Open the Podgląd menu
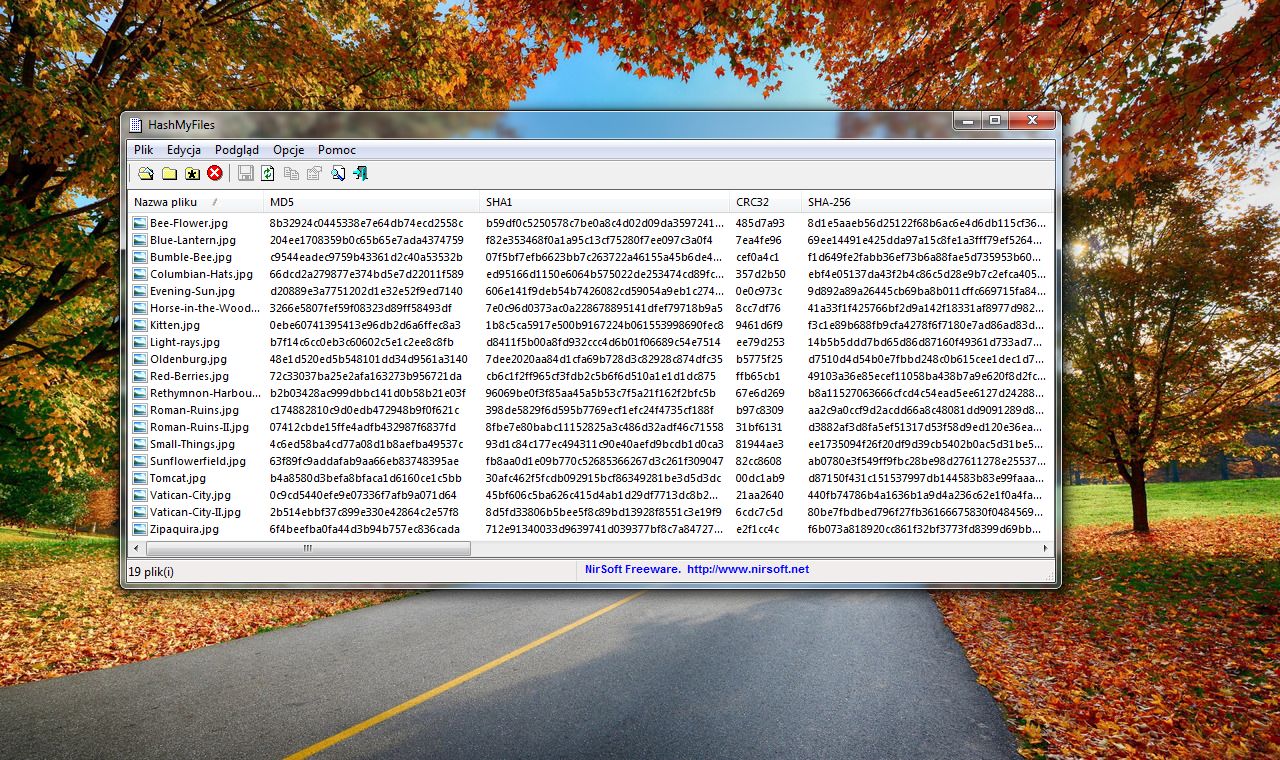 (237, 150)
